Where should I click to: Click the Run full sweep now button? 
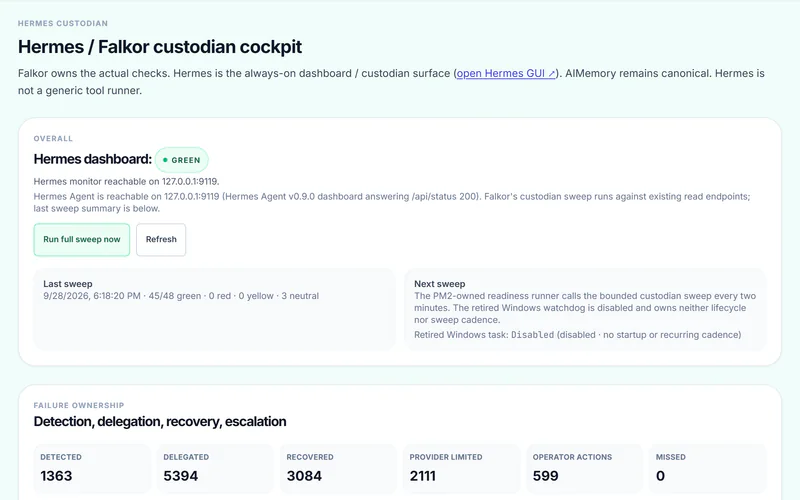82,239
